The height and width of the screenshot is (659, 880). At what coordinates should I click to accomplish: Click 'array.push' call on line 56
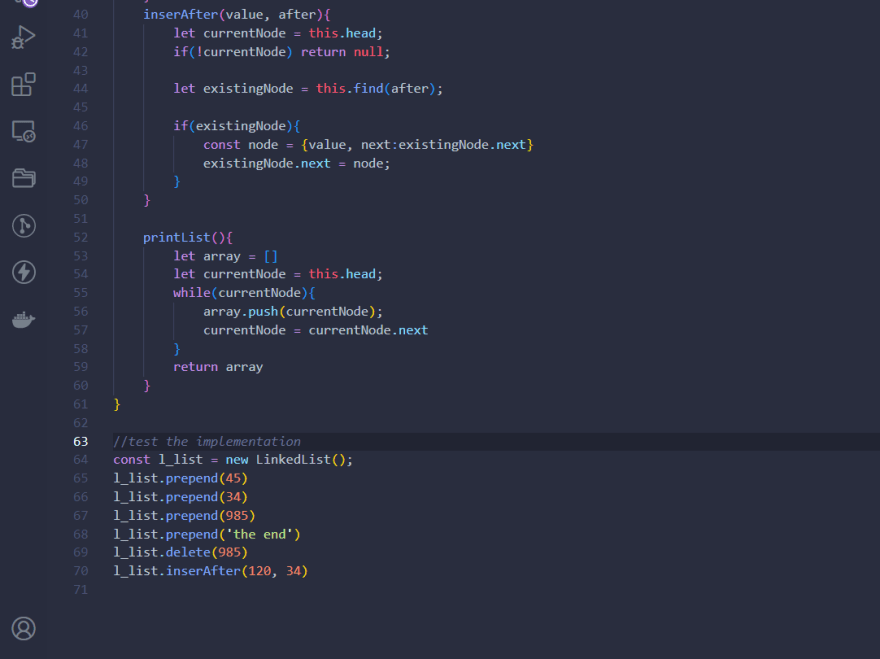(x=240, y=312)
